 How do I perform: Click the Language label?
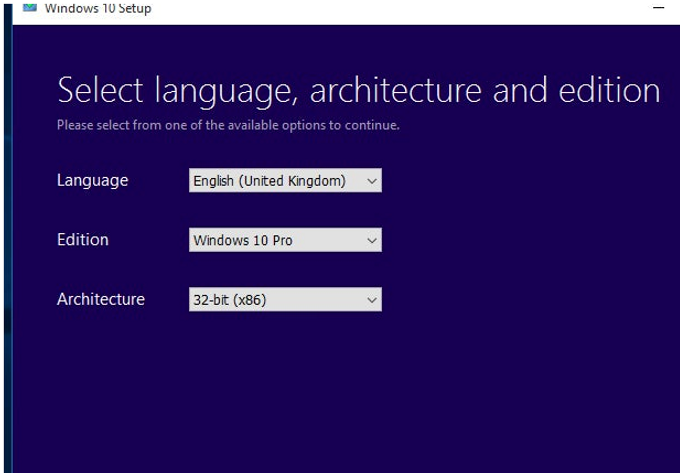[92, 180]
